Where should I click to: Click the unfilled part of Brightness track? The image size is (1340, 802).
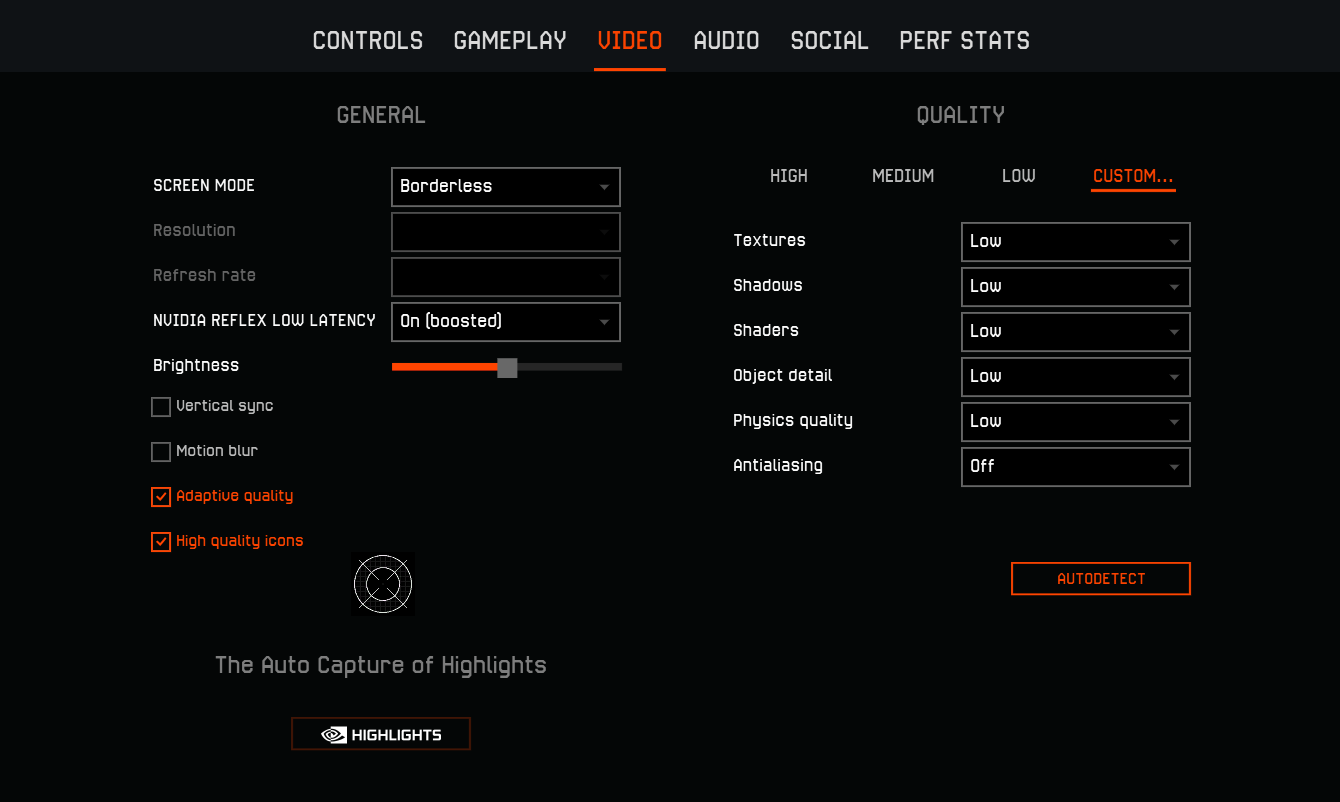[570, 367]
